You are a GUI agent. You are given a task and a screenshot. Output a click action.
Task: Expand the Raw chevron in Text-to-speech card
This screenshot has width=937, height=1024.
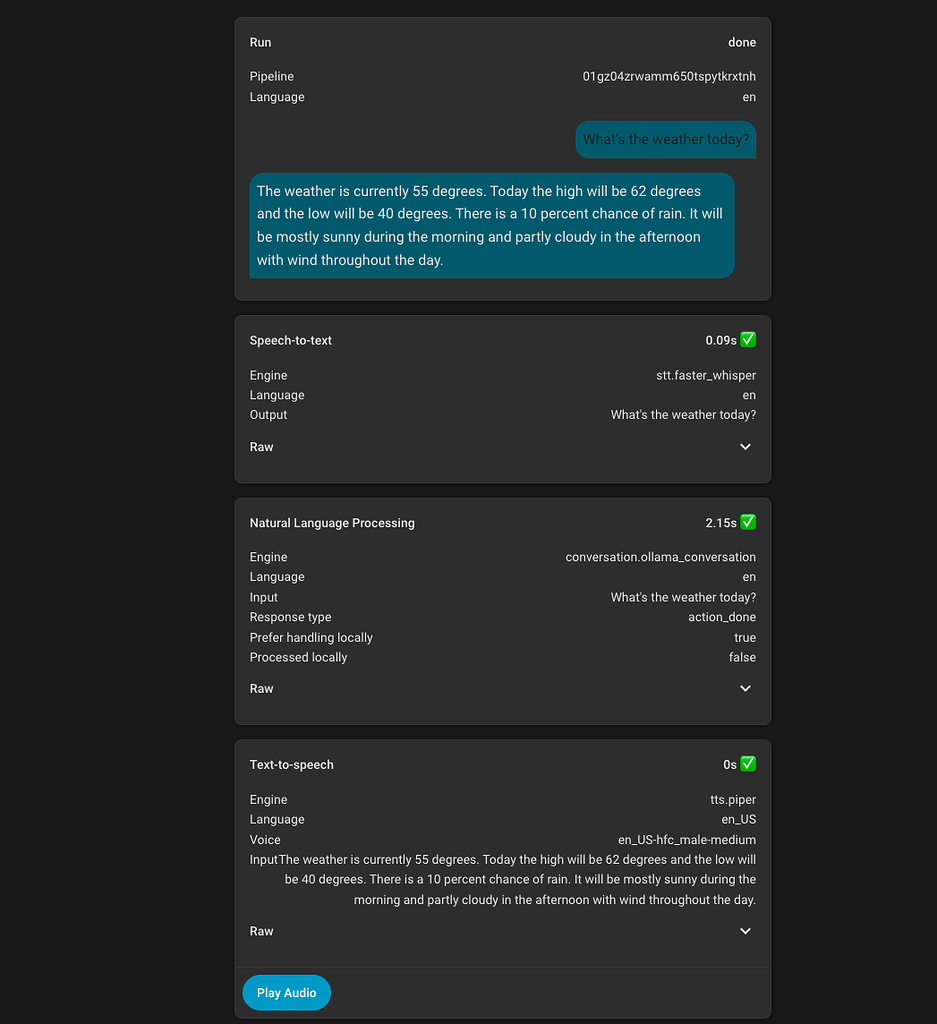tap(745, 931)
